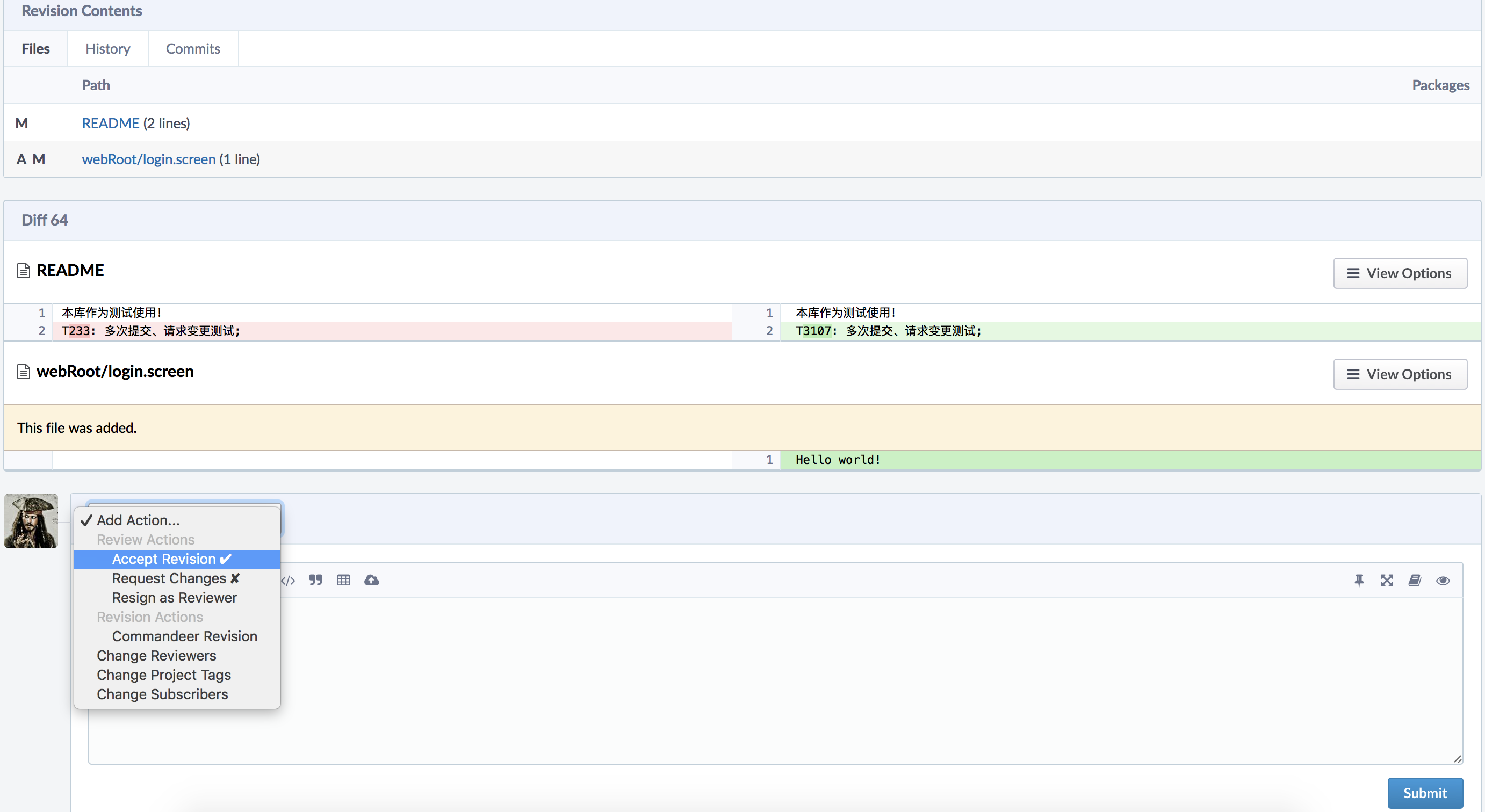Open View Options for README
The width and height of the screenshot is (1485, 812).
tap(1400, 273)
